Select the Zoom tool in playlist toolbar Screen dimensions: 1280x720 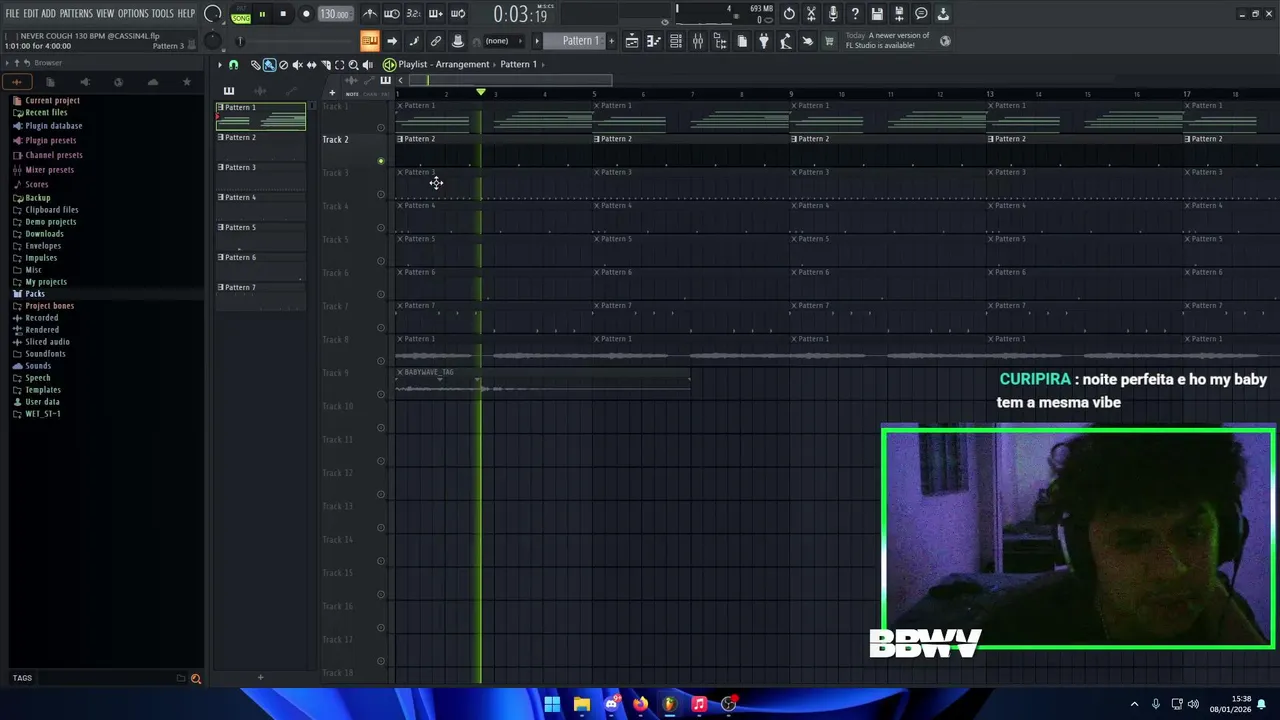(x=353, y=65)
